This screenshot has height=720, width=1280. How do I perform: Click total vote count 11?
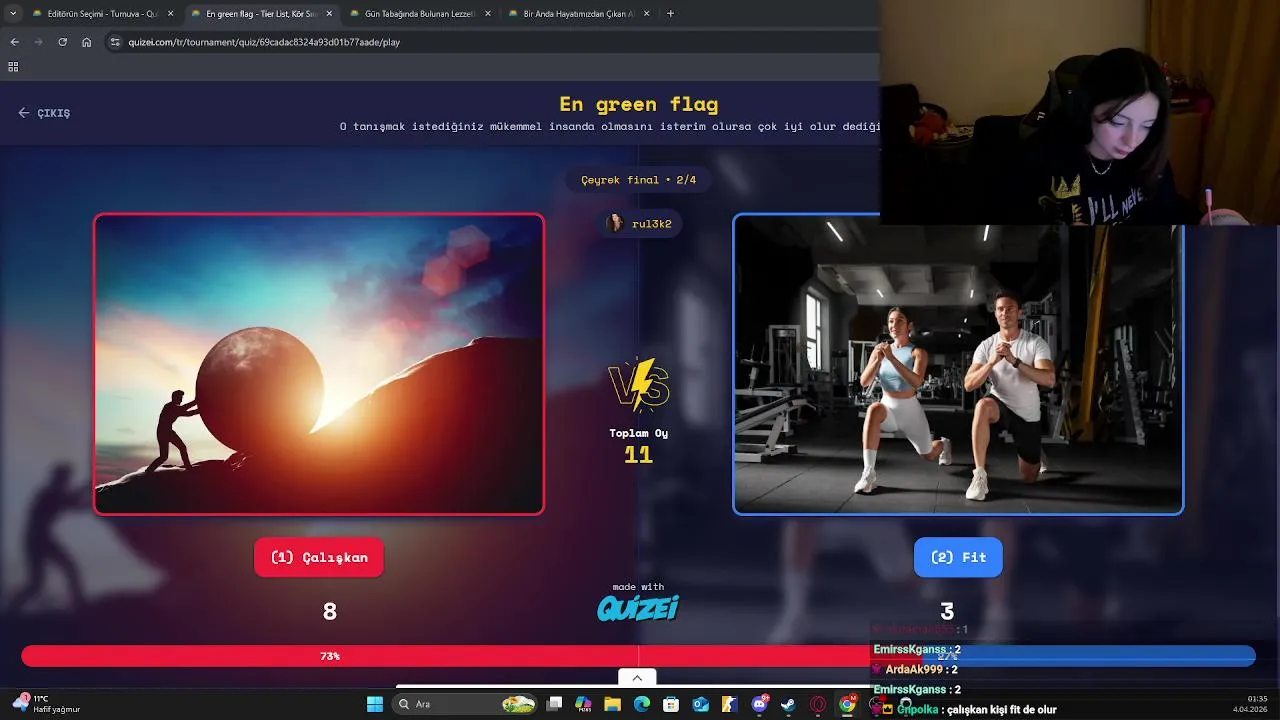(638, 455)
